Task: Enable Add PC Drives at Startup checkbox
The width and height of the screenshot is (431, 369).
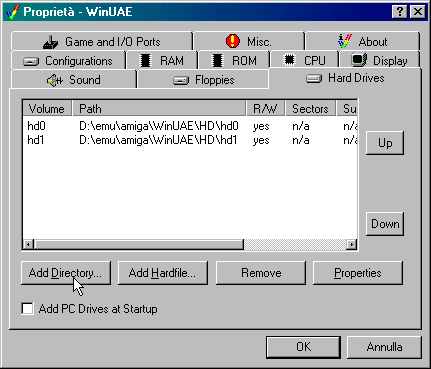Action: coord(27,309)
